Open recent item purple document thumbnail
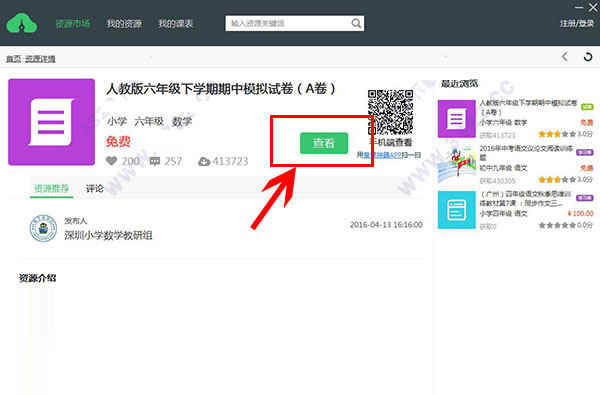The height and width of the screenshot is (395, 600). tap(457, 119)
